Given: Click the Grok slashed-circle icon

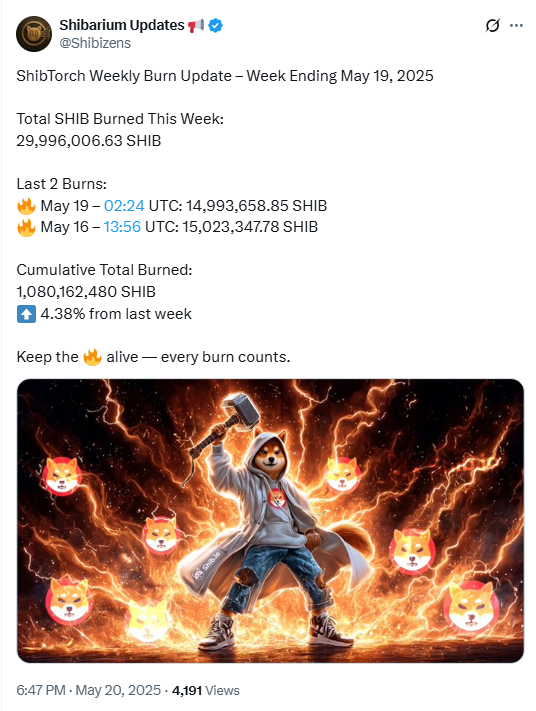Looking at the screenshot, I should (x=492, y=25).
